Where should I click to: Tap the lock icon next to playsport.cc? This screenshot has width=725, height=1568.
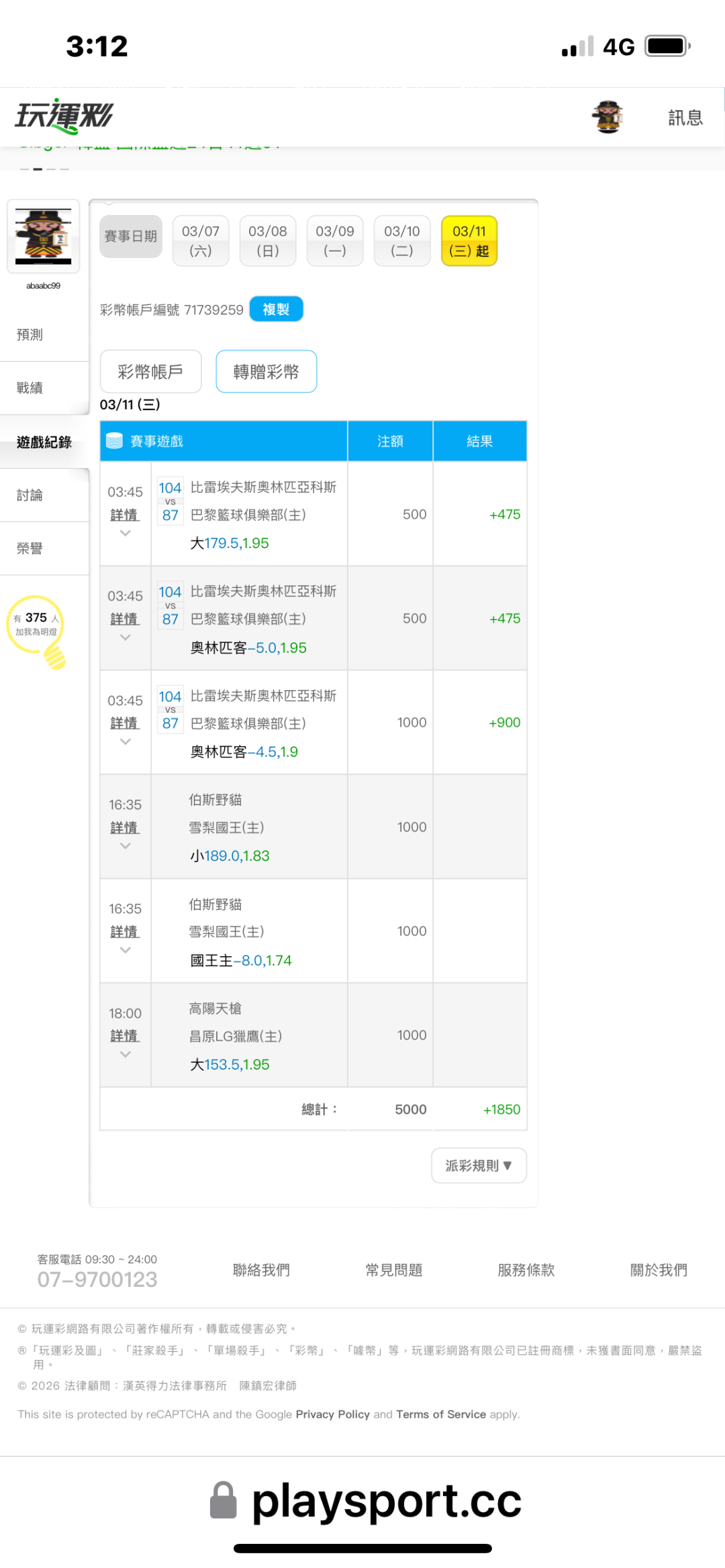tap(224, 1500)
